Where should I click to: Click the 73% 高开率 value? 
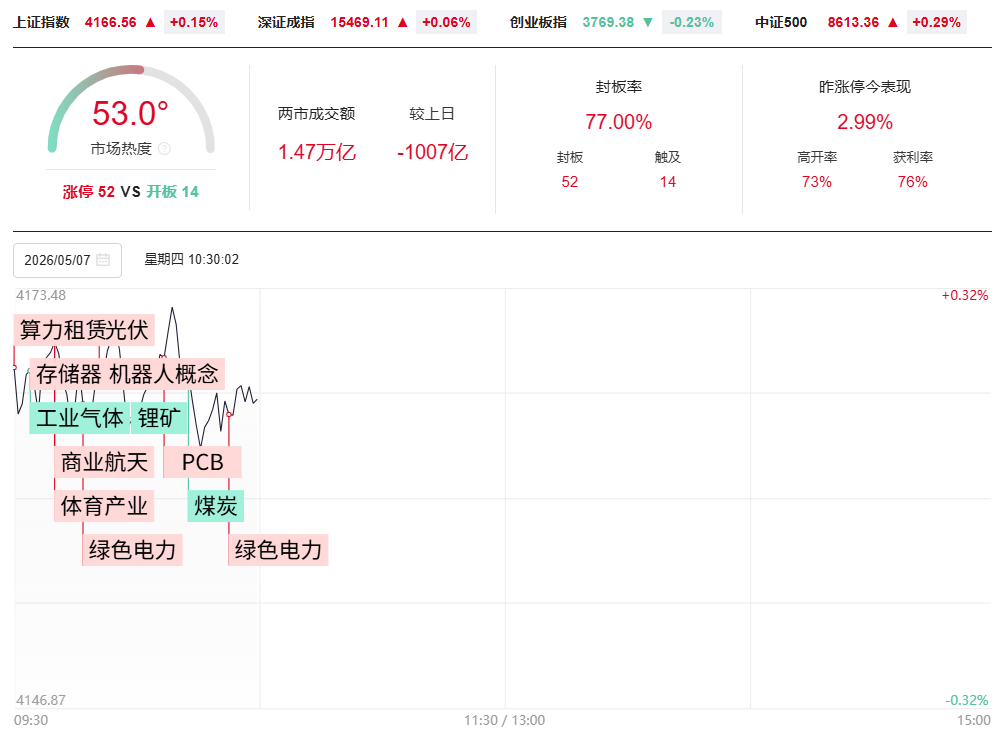tap(817, 182)
